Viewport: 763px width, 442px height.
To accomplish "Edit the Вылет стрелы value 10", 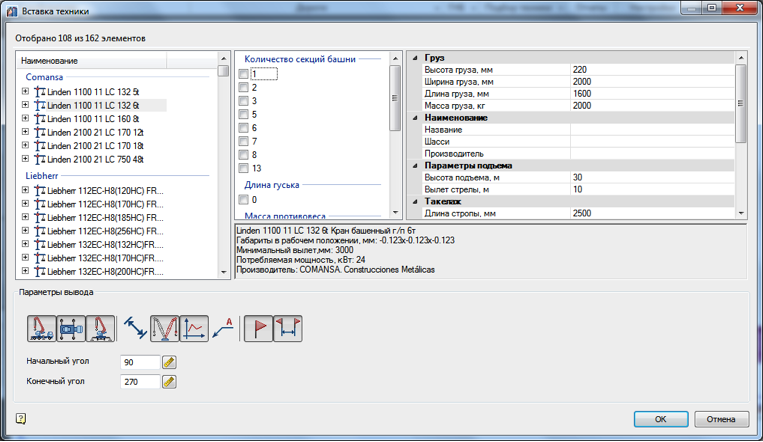I will point(652,189).
